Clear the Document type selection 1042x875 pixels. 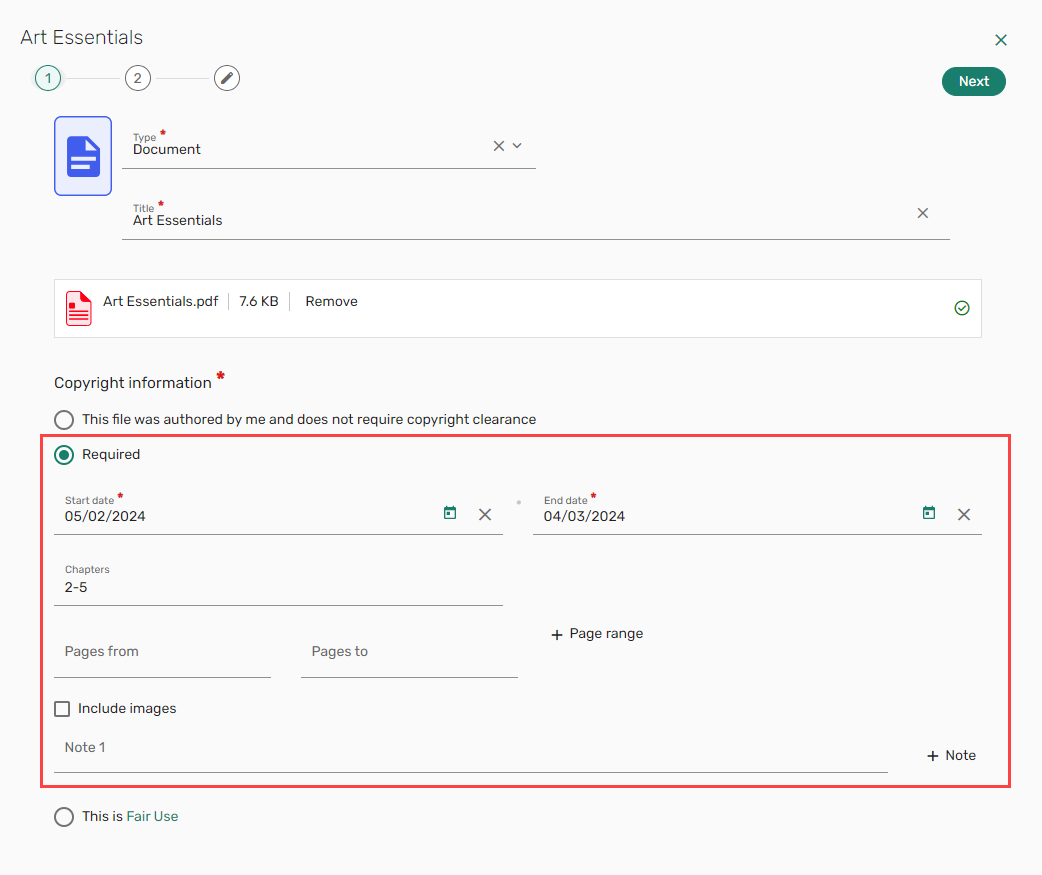[x=498, y=146]
